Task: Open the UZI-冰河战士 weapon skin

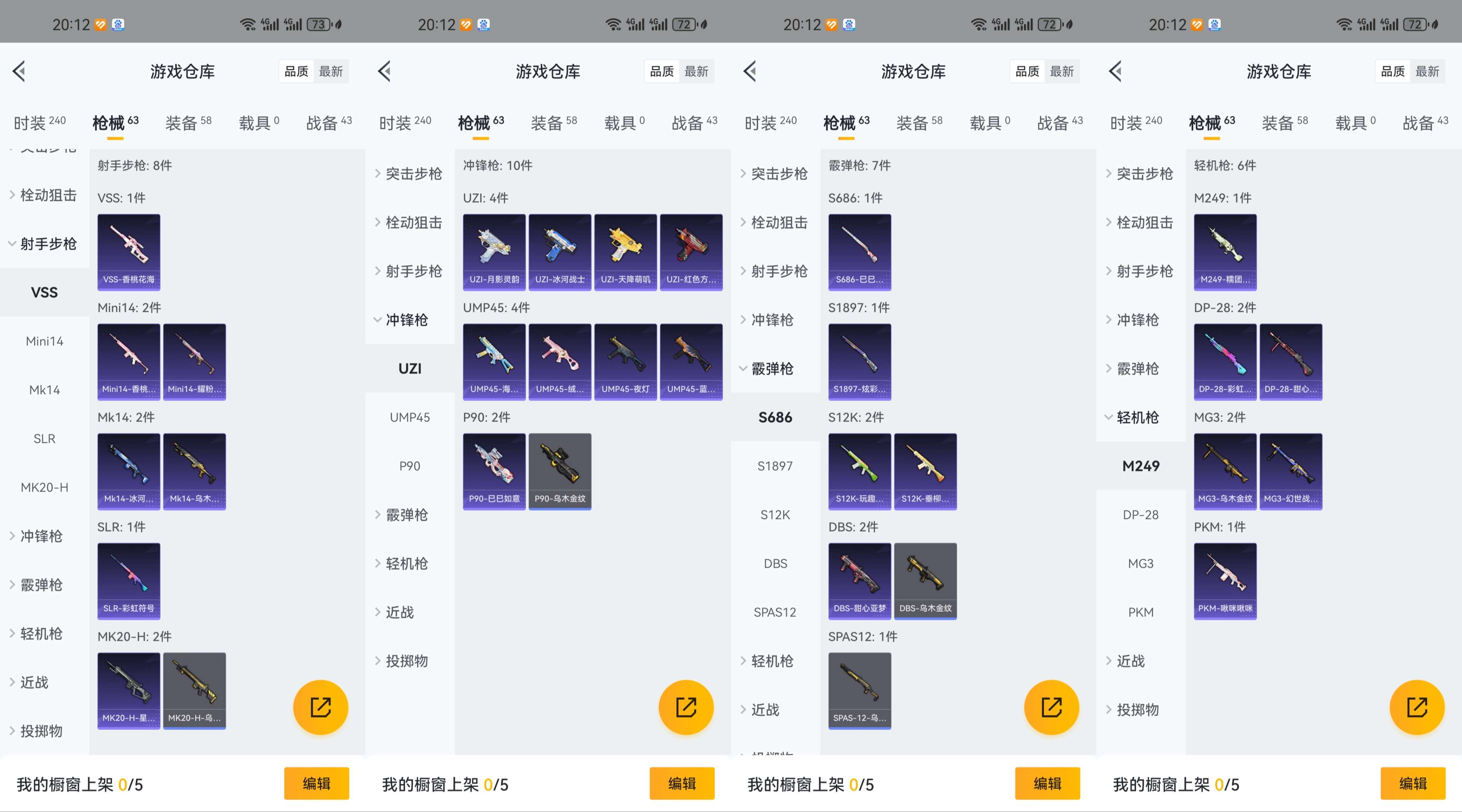Action: [x=560, y=252]
